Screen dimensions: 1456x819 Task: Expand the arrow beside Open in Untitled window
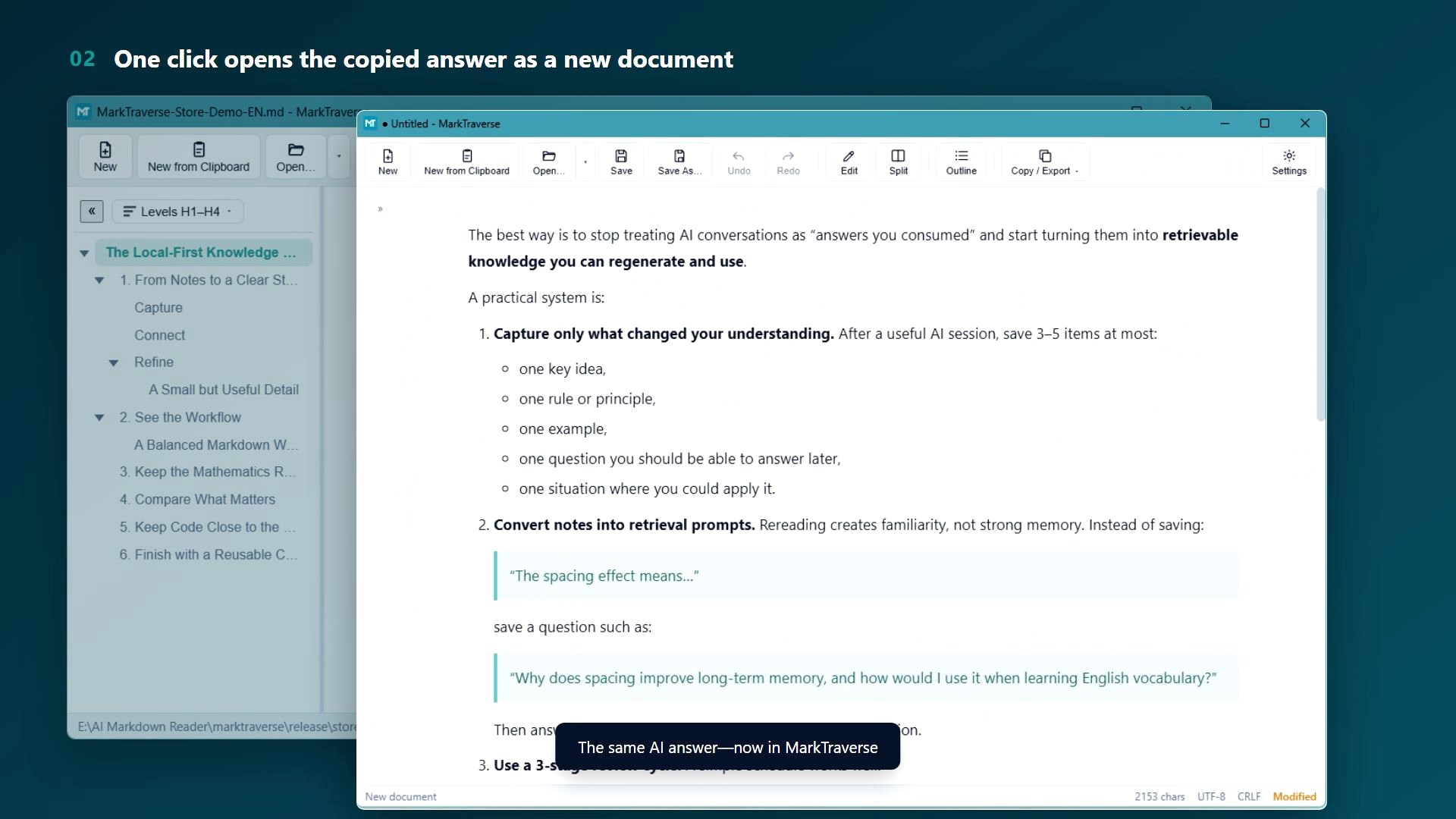point(585,162)
